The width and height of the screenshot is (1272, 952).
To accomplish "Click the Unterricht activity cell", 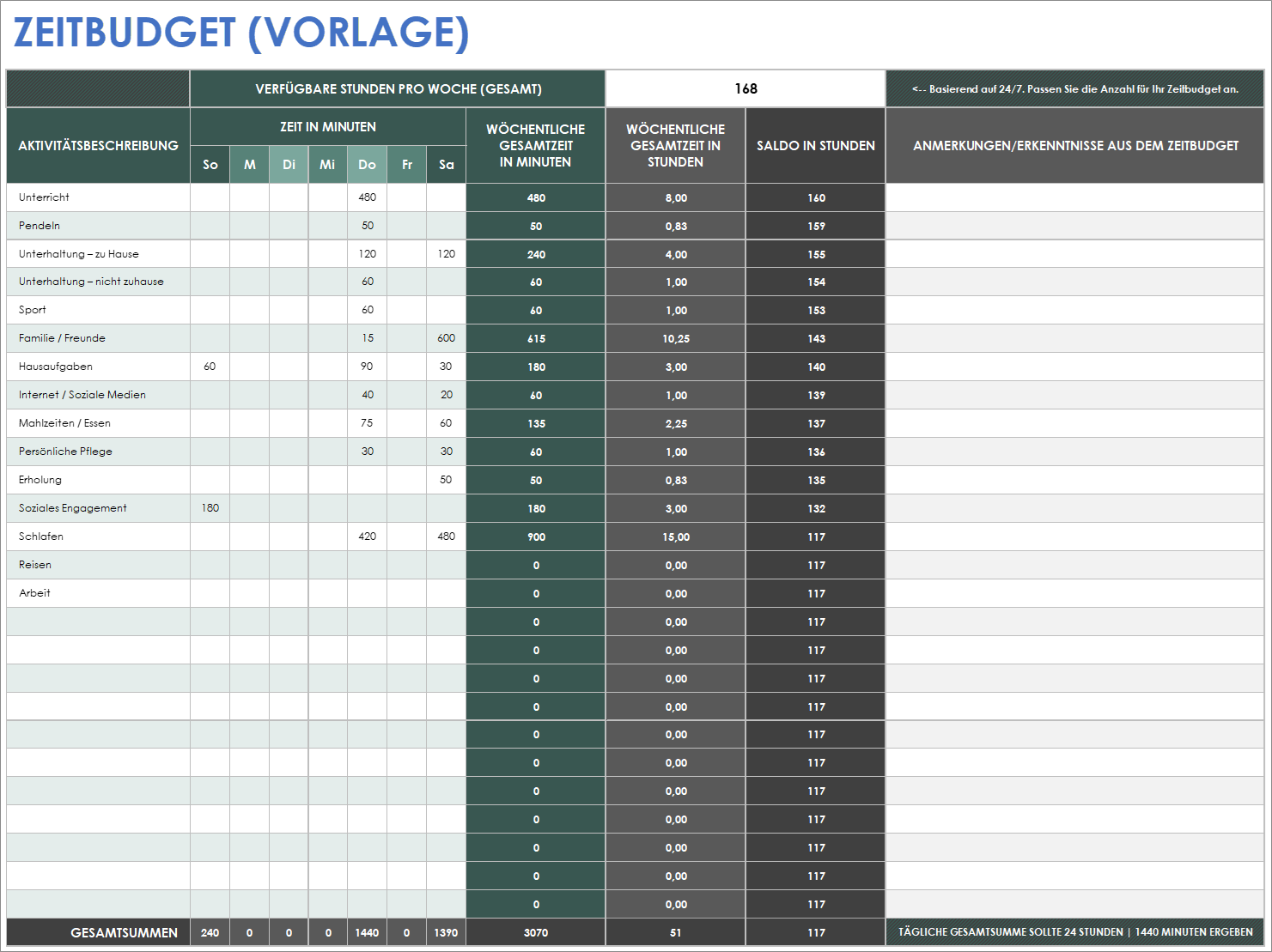I will (x=98, y=197).
